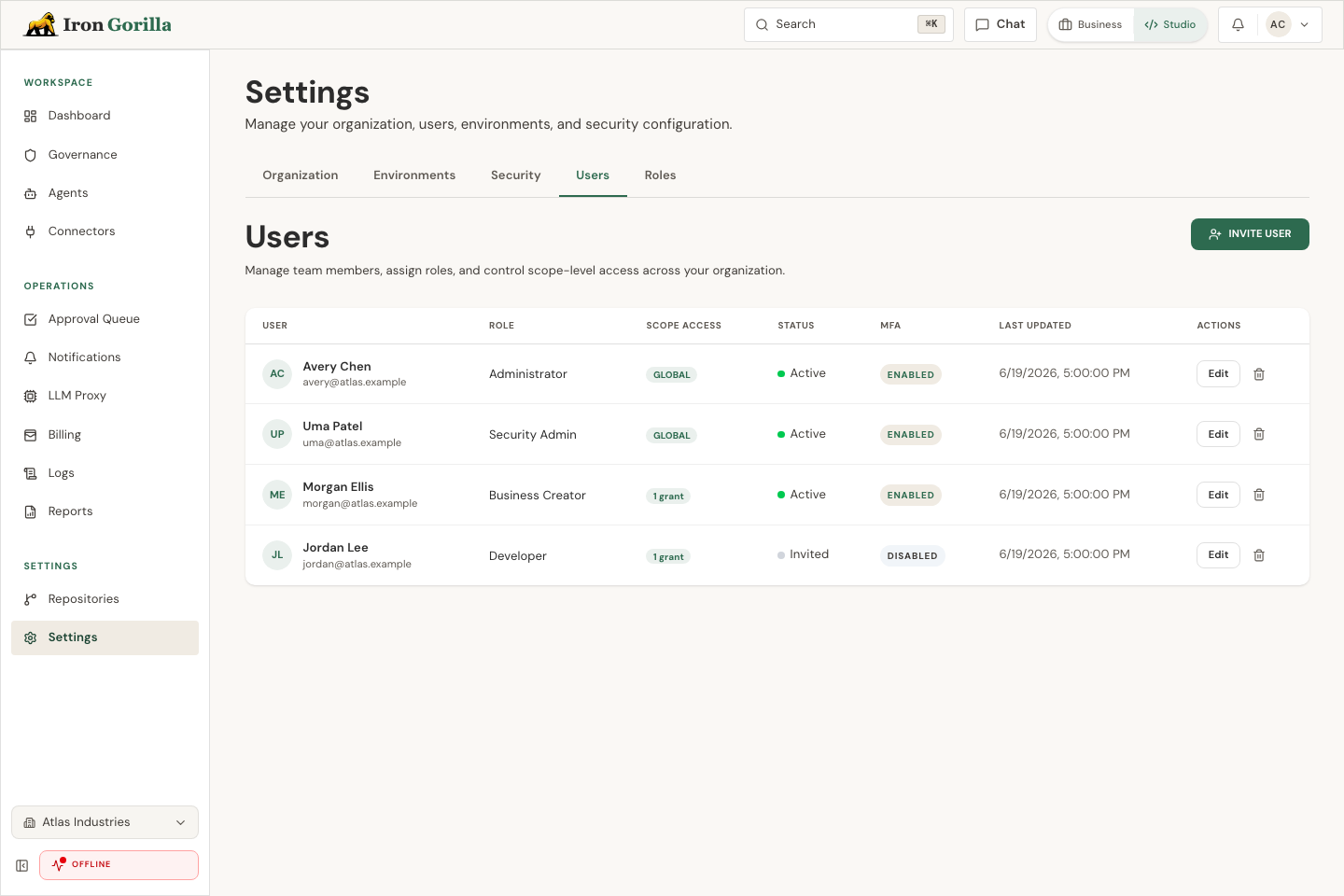Open the Repositories settings
Viewport: 1344px width, 896px height.
point(105,599)
